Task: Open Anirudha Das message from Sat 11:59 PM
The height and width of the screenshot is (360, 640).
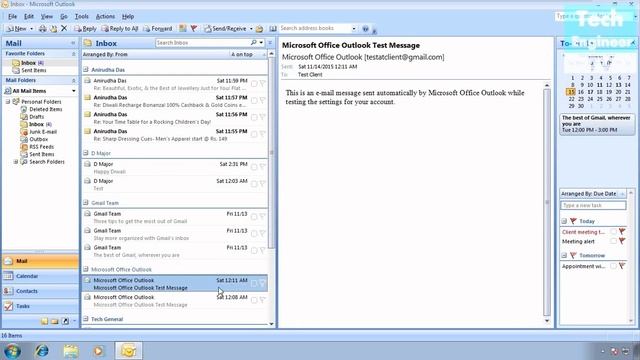Action: 175,84
